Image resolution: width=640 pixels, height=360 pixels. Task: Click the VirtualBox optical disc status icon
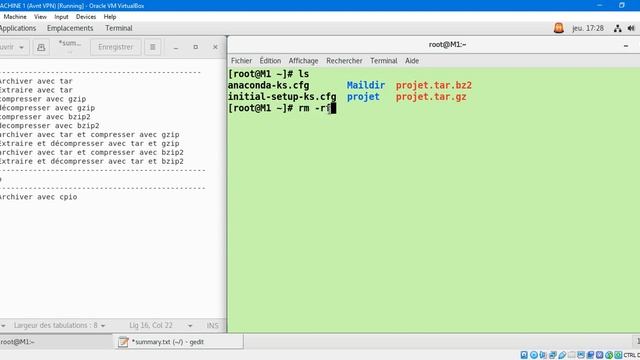pyautogui.click(x=534, y=355)
